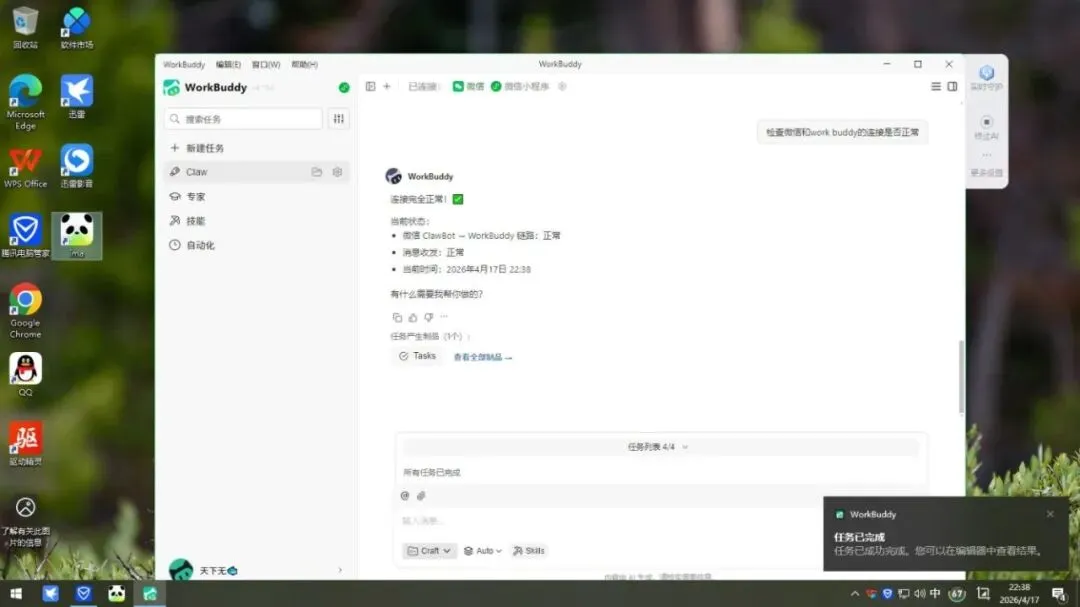Open 驱动精灵 desktop icon
Viewport: 1080px width, 607px height.
(25, 444)
